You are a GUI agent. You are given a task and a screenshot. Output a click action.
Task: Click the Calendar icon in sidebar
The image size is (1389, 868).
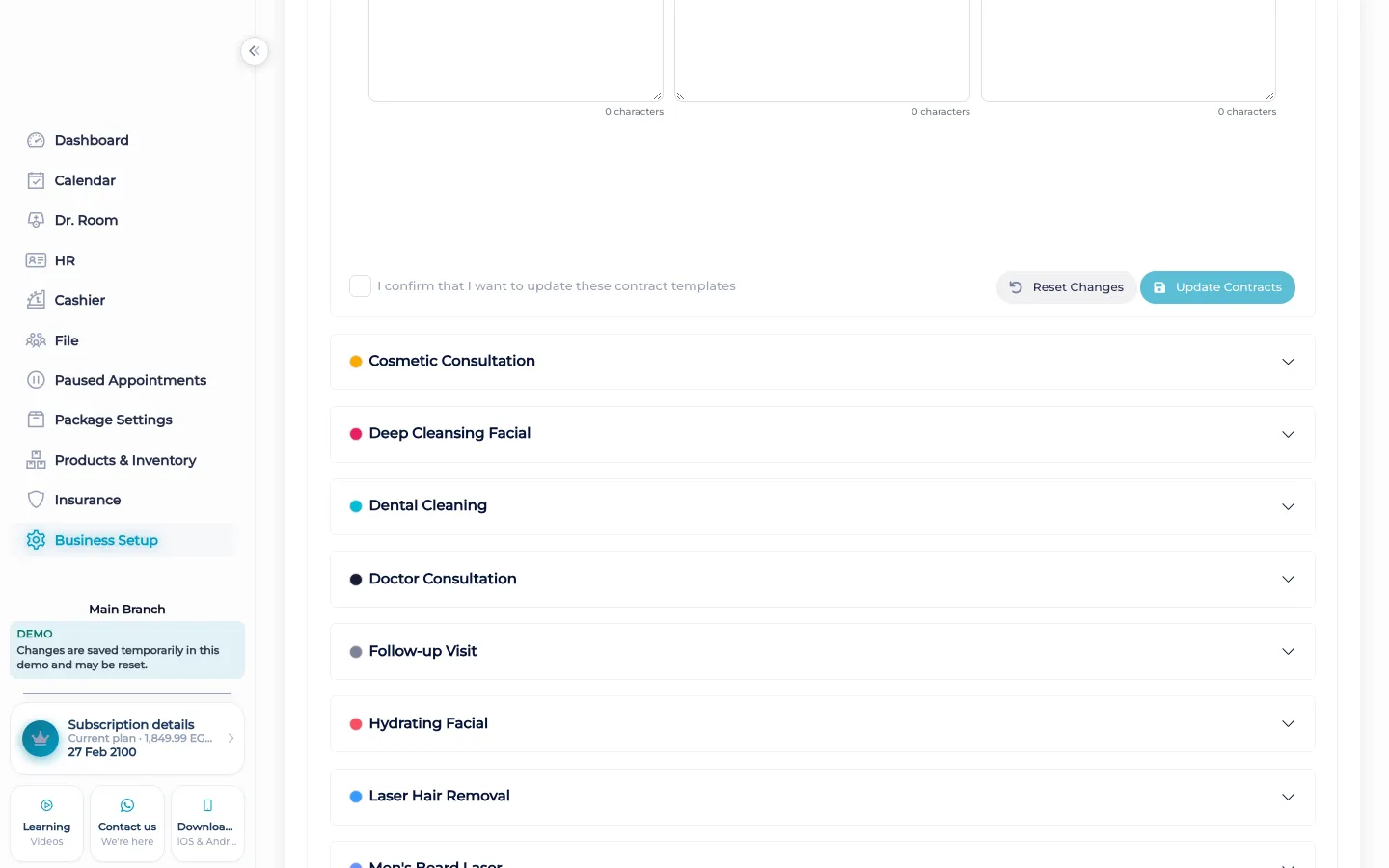(36, 180)
